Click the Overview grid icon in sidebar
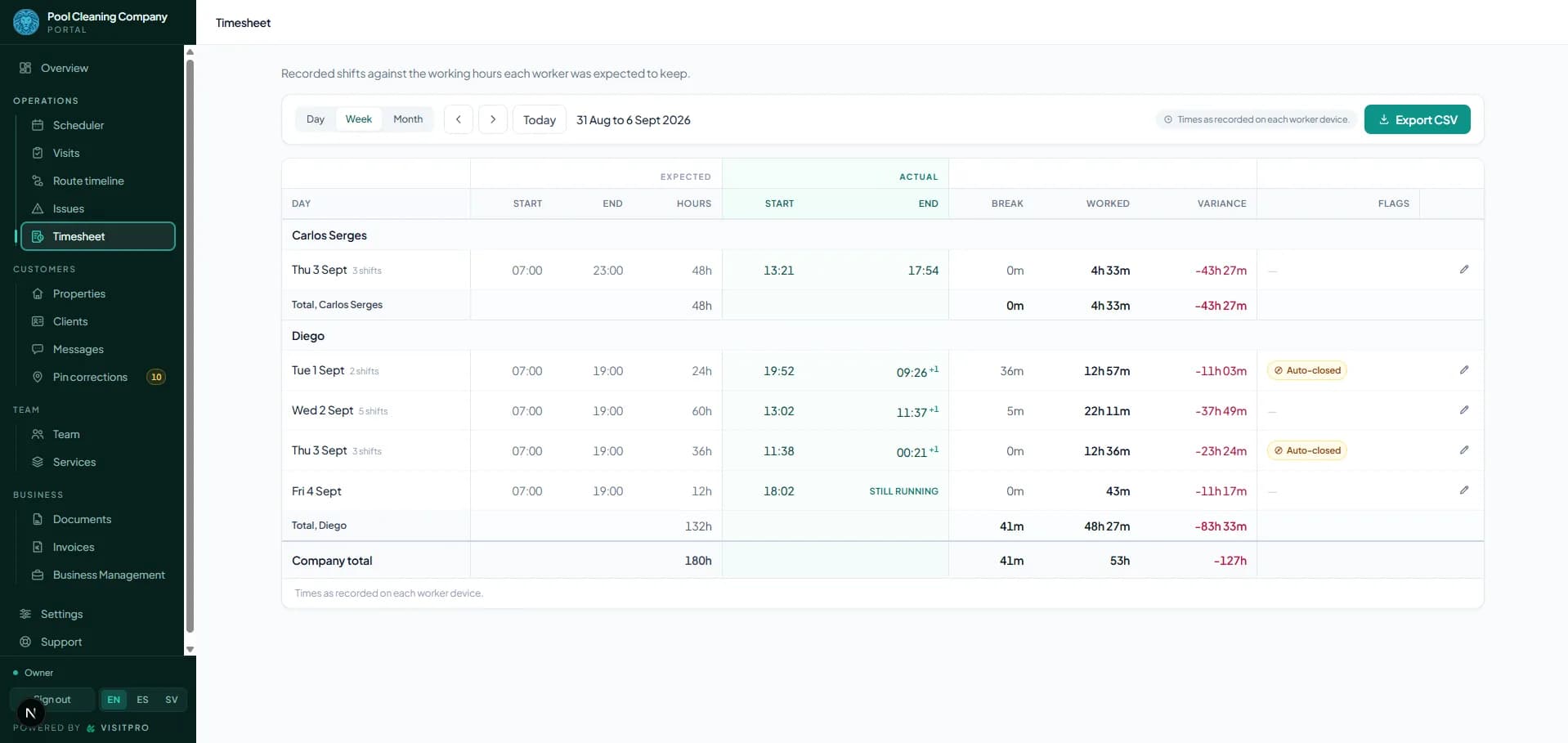 25,68
